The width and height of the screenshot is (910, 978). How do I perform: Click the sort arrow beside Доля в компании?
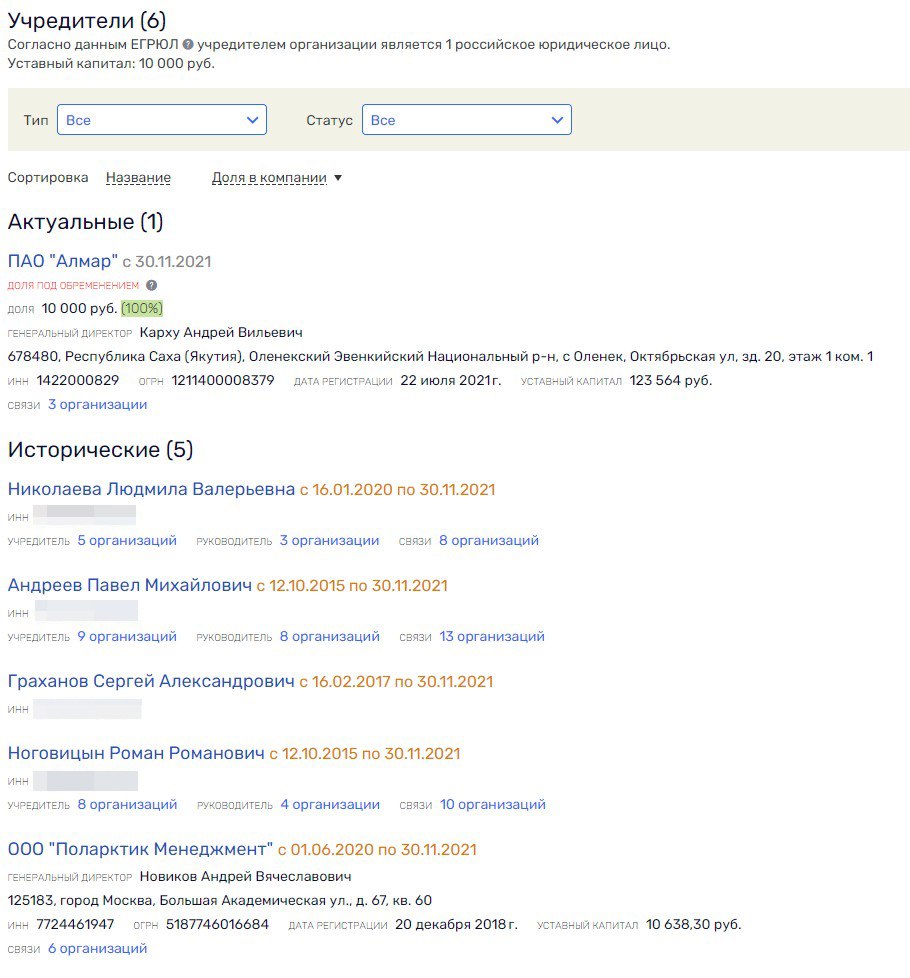tap(338, 178)
